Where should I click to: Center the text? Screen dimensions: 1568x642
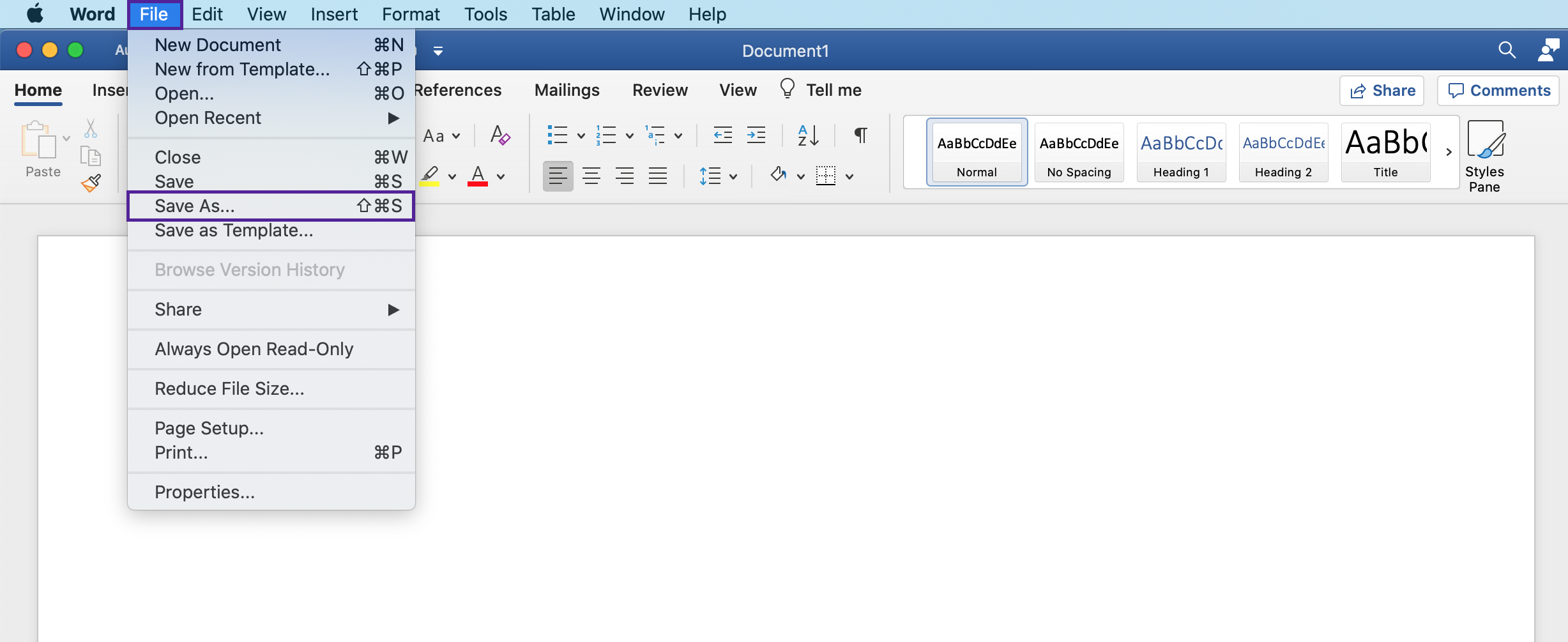tap(591, 176)
